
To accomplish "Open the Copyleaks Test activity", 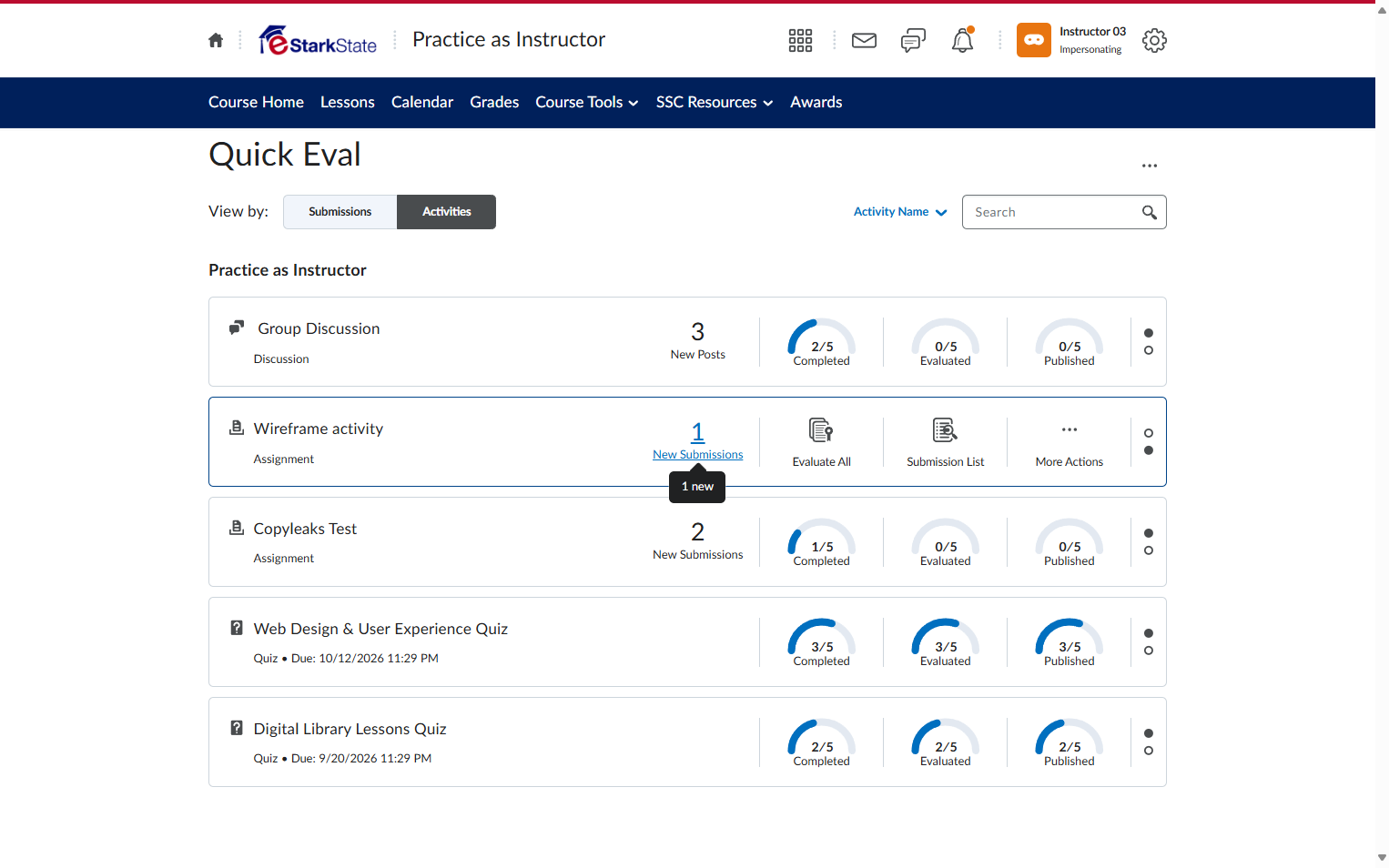I will (305, 529).
